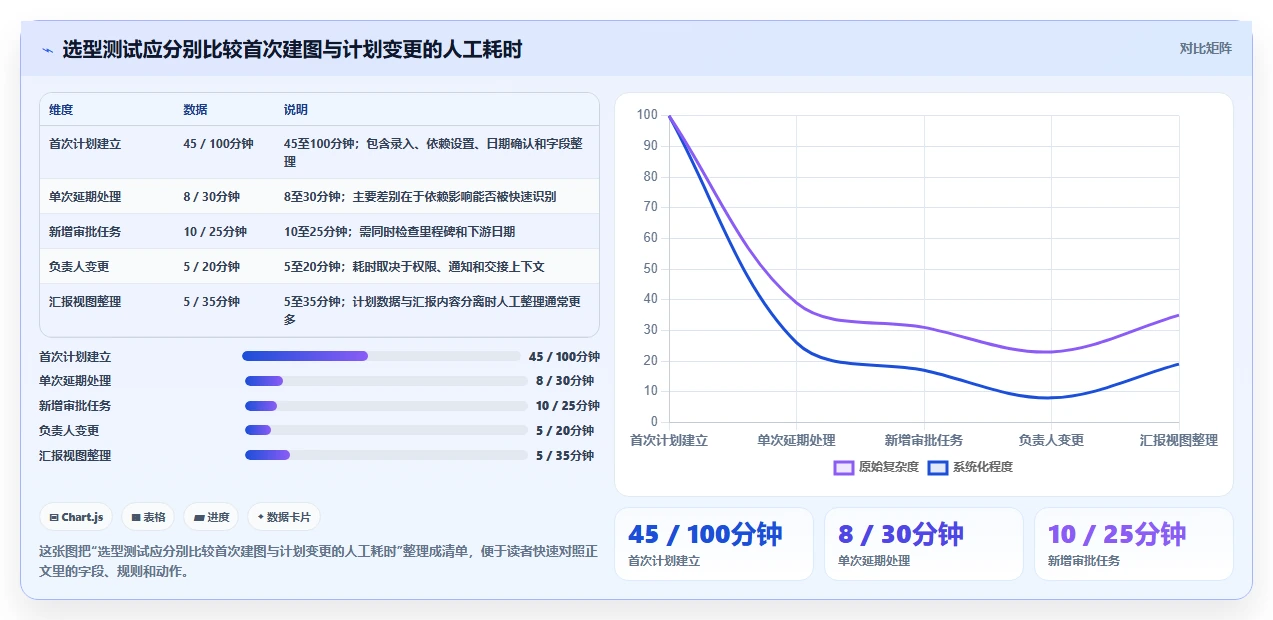
Task: Click chart x-axis label 首次计划建立
Action: tap(669, 440)
